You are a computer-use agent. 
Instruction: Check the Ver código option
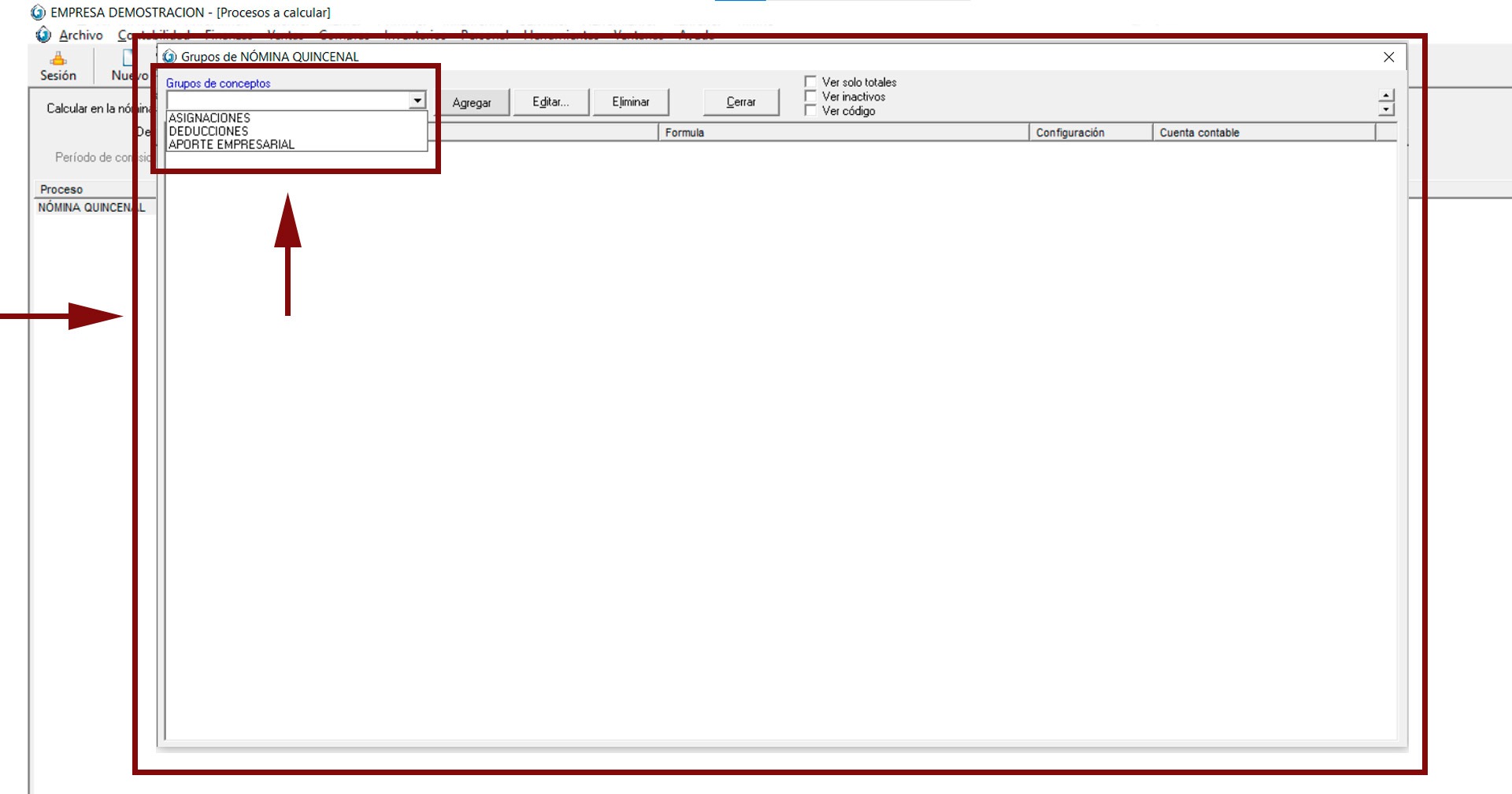(x=810, y=111)
